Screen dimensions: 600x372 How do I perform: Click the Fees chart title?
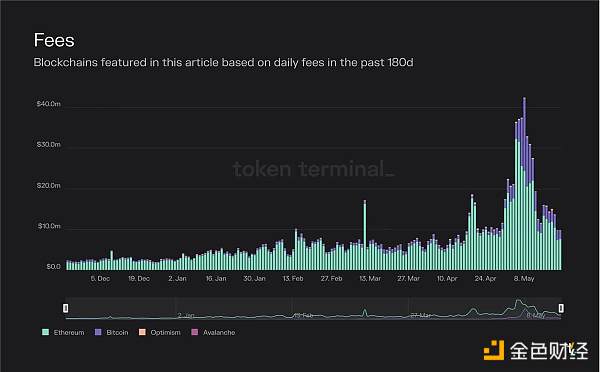pyautogui.click(x=54, y=40)
